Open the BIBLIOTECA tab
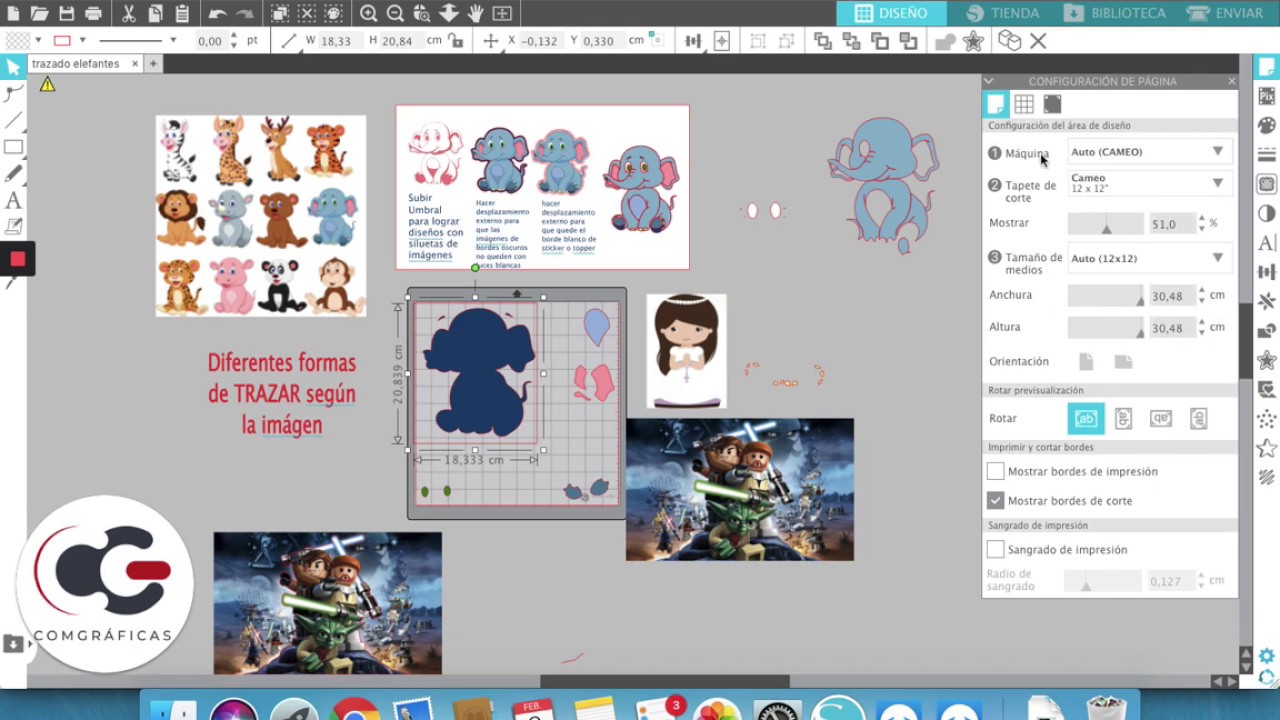Screen dimensions: 1280x720 1115,13
